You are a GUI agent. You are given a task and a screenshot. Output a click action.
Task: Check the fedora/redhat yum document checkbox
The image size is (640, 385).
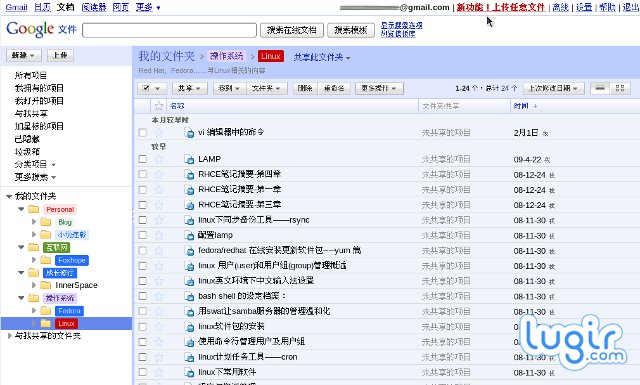click(142, 250)
